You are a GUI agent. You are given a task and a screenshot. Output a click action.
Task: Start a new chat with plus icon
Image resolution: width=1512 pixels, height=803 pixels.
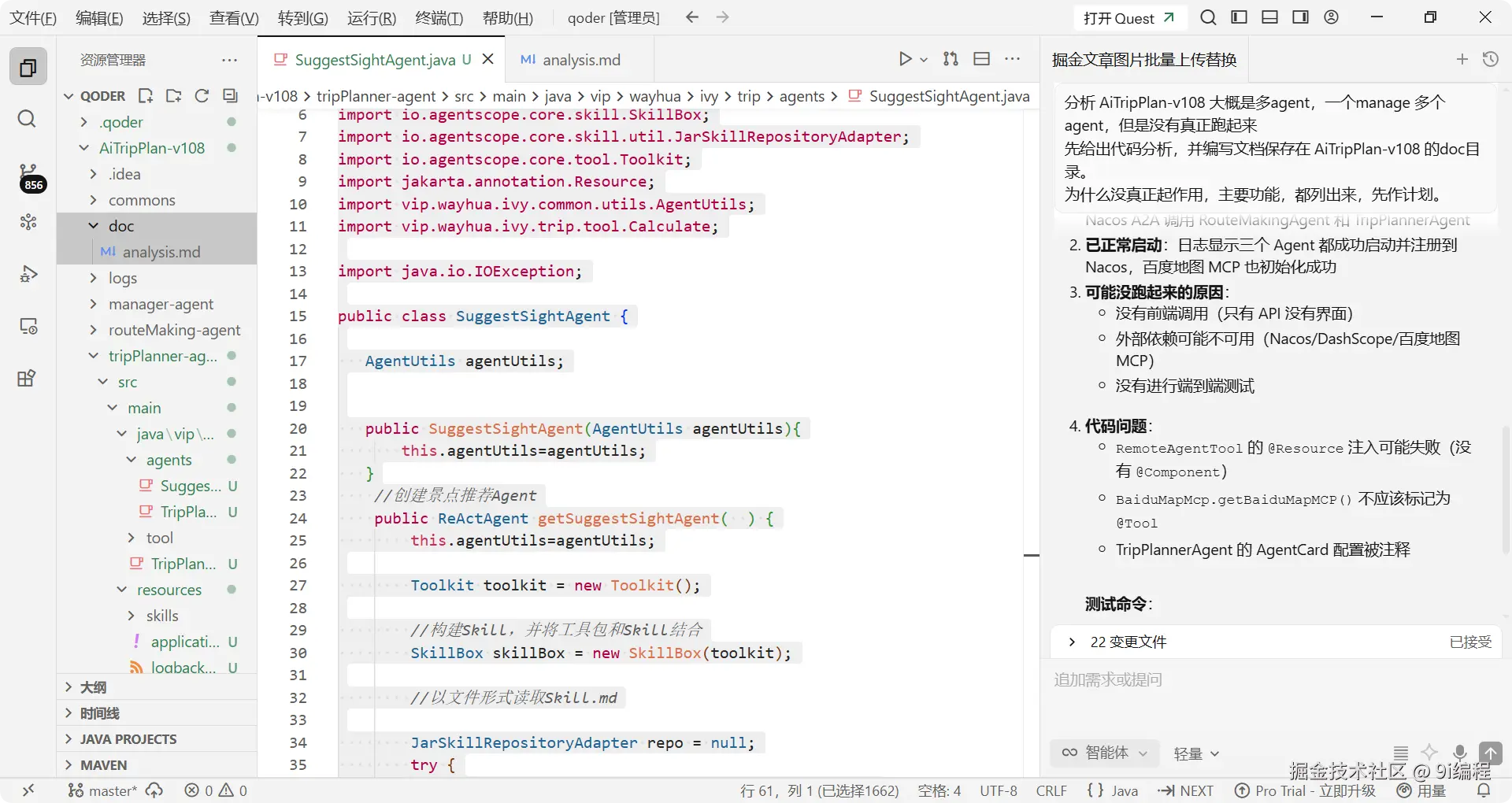(x=1462, y=59)
